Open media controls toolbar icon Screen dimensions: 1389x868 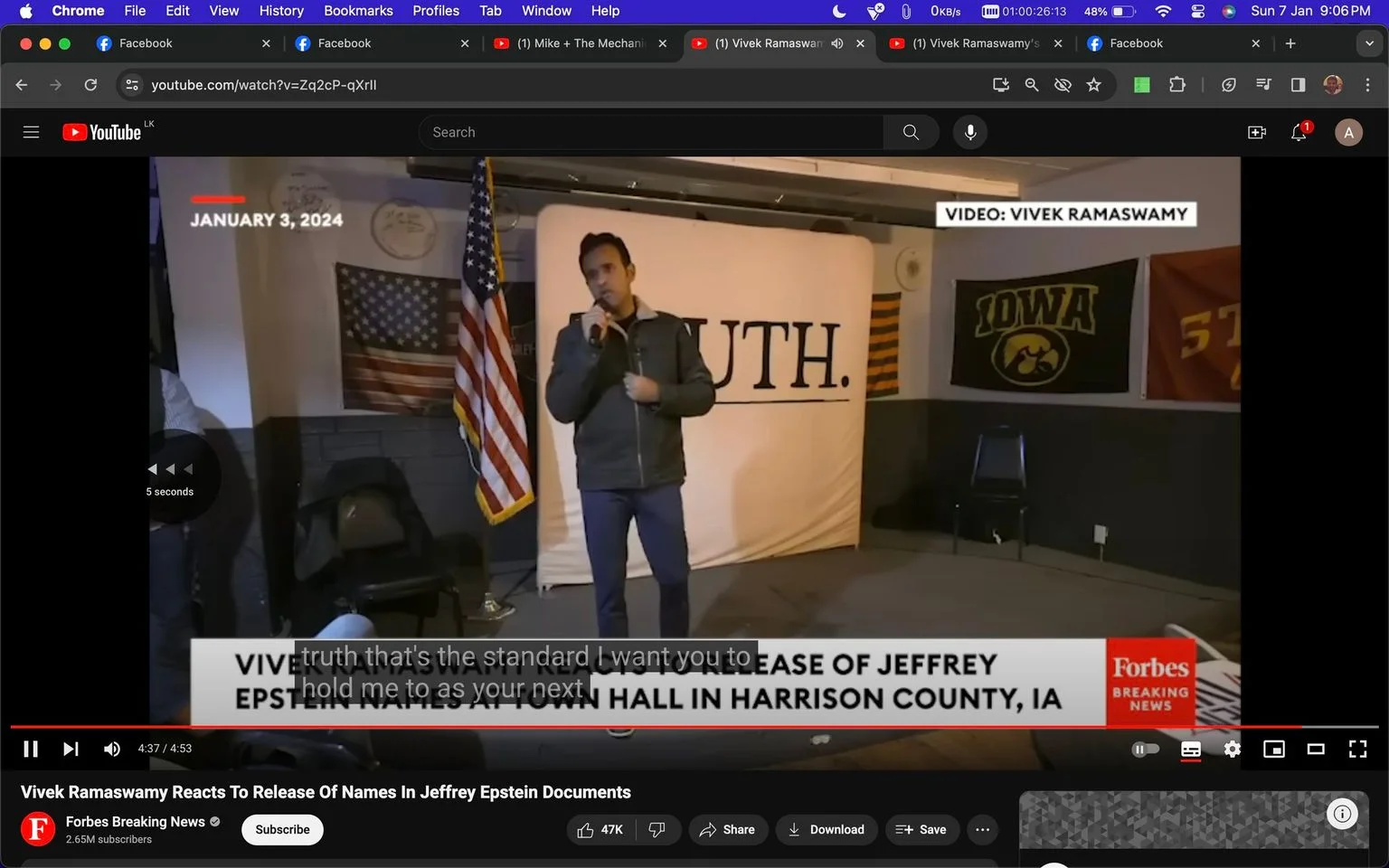(1263, 85)
